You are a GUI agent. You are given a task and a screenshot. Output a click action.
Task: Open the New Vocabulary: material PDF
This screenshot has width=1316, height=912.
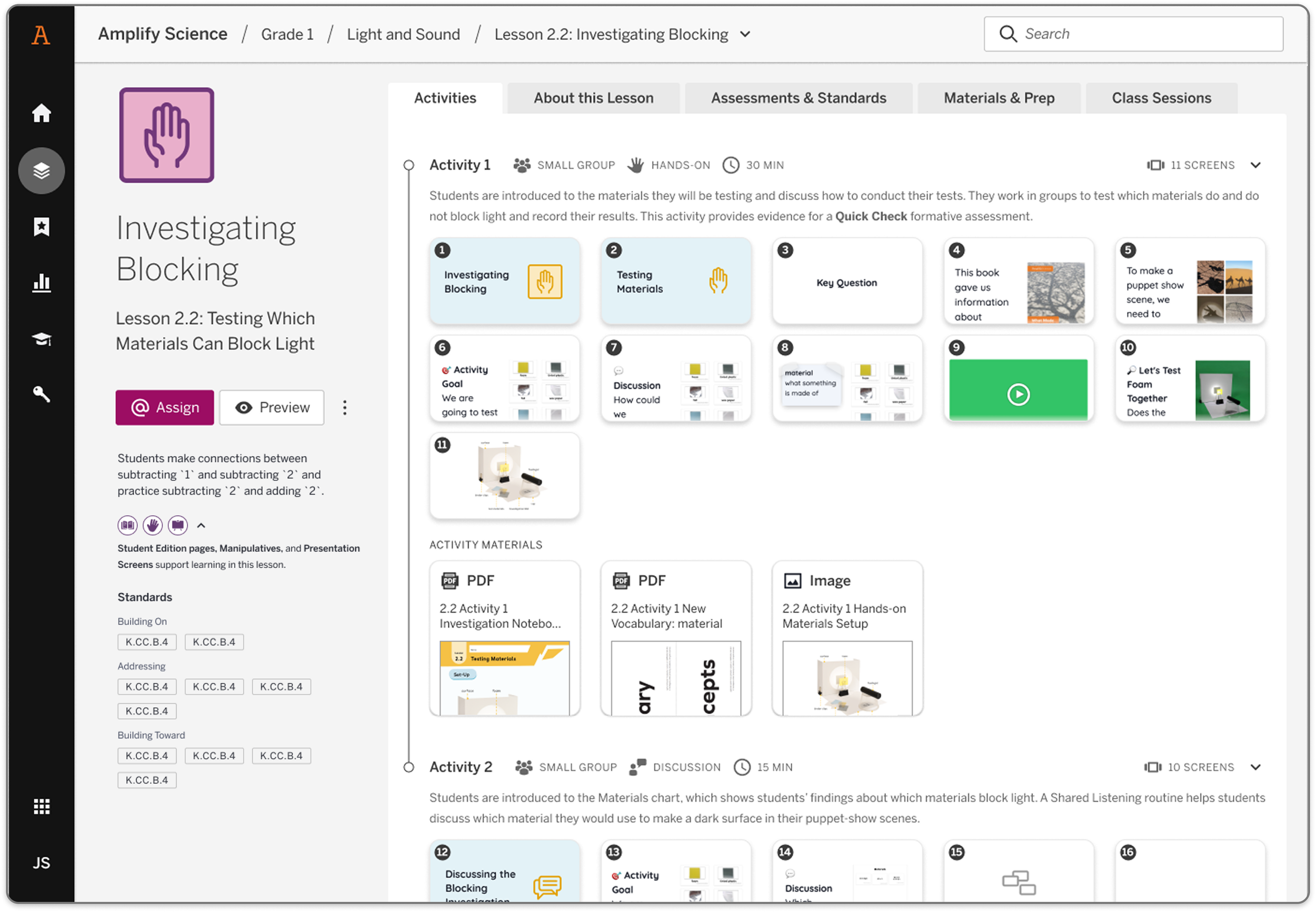[676, 638]
